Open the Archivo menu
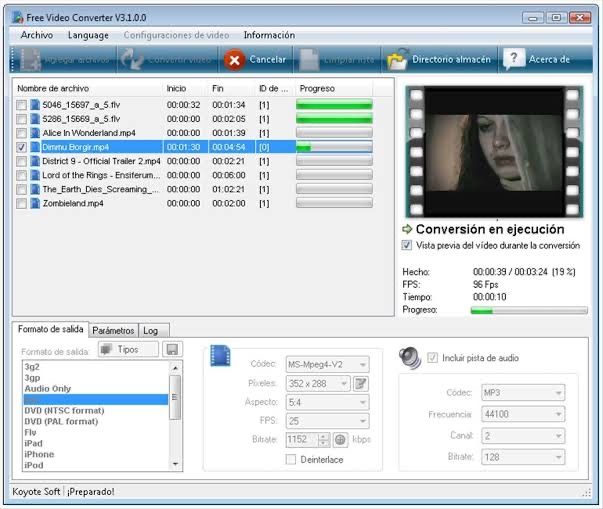603x509 pixels. click(x=36, y=35)
